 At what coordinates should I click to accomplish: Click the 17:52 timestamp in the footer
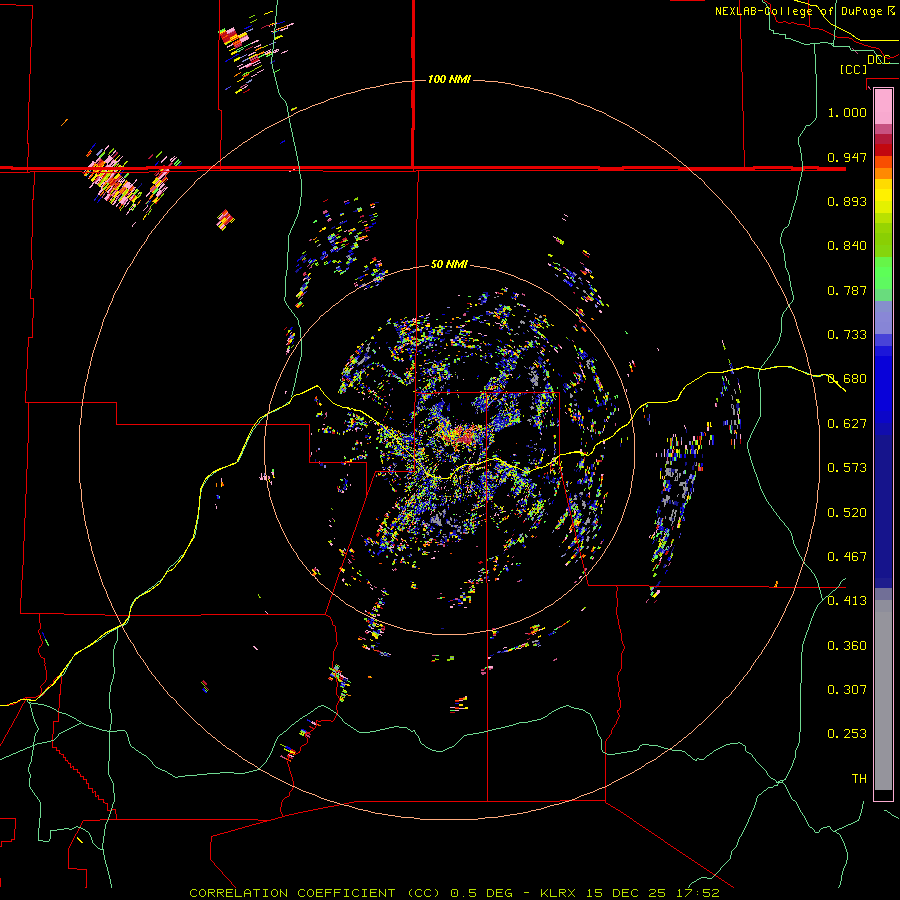point(696,893)
